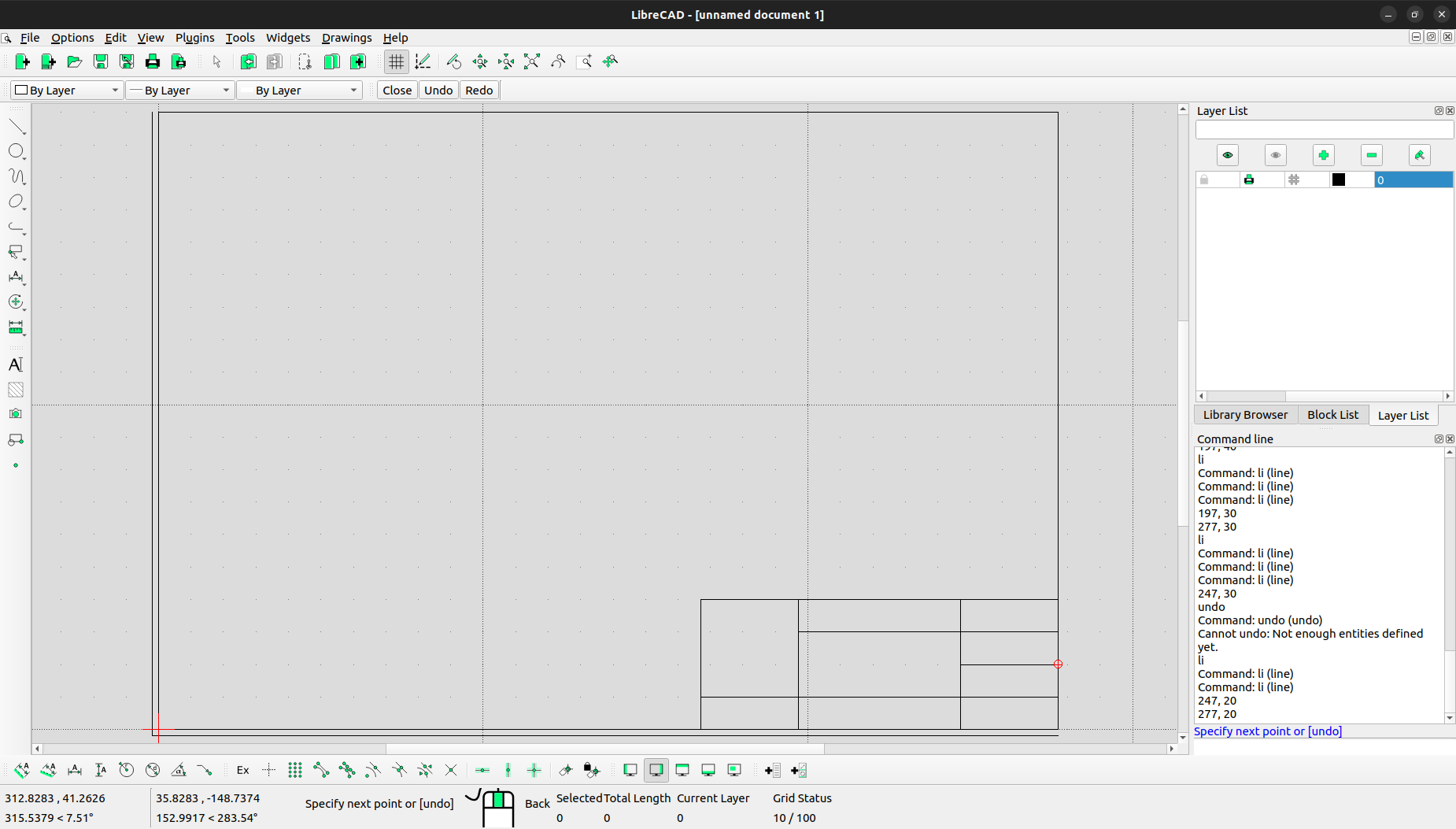Toggle construction setting on layer 0
1456x829 pixels.
[1294, 180]
